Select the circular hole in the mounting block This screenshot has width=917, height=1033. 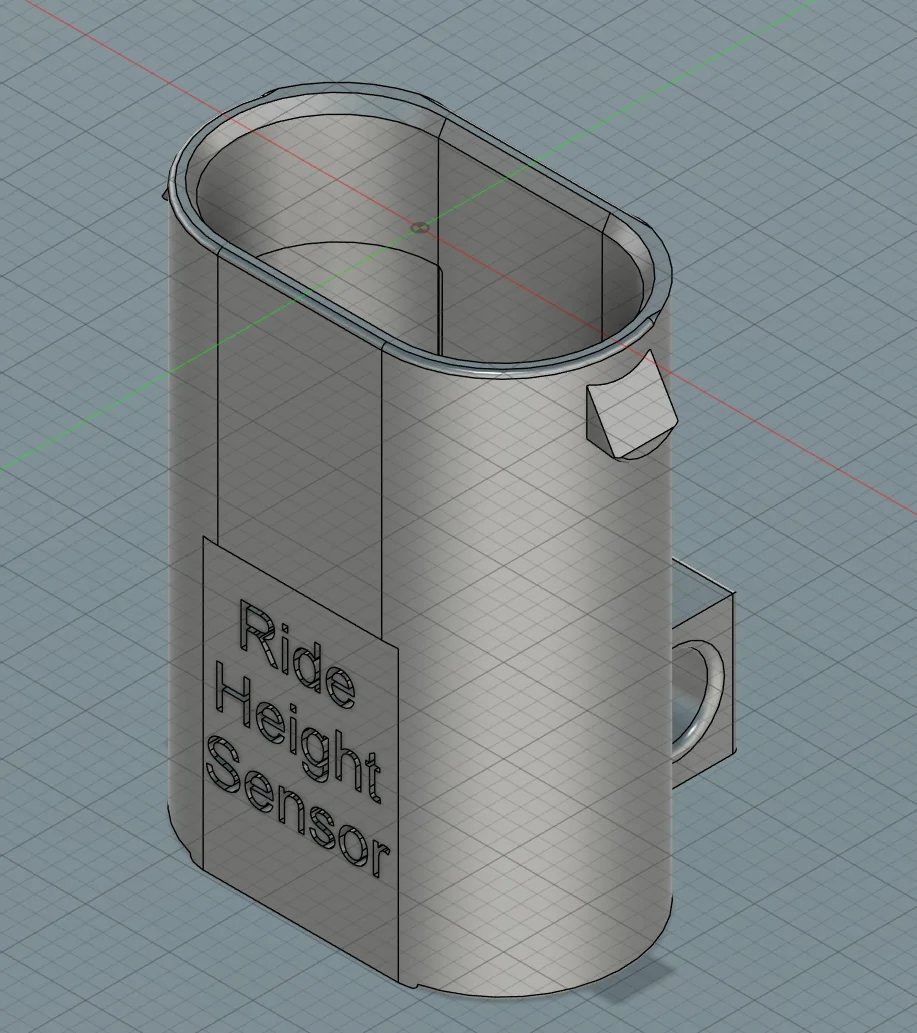697,700
